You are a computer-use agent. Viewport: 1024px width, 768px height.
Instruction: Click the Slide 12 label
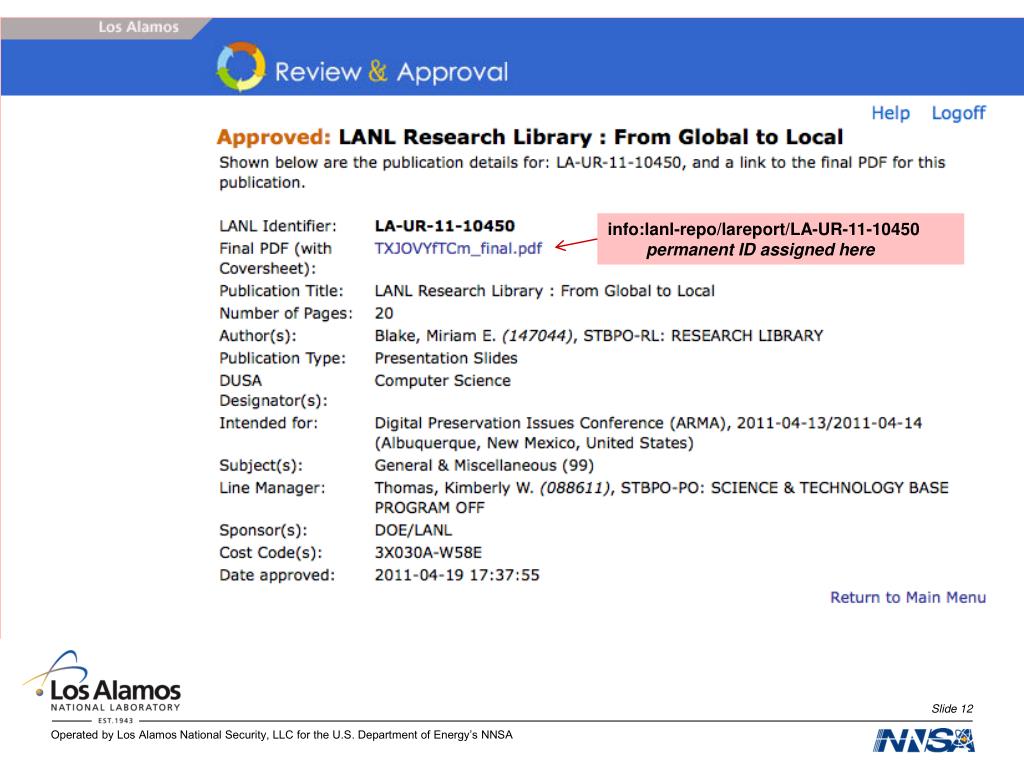pyautogui.click(x=952, y=709)
